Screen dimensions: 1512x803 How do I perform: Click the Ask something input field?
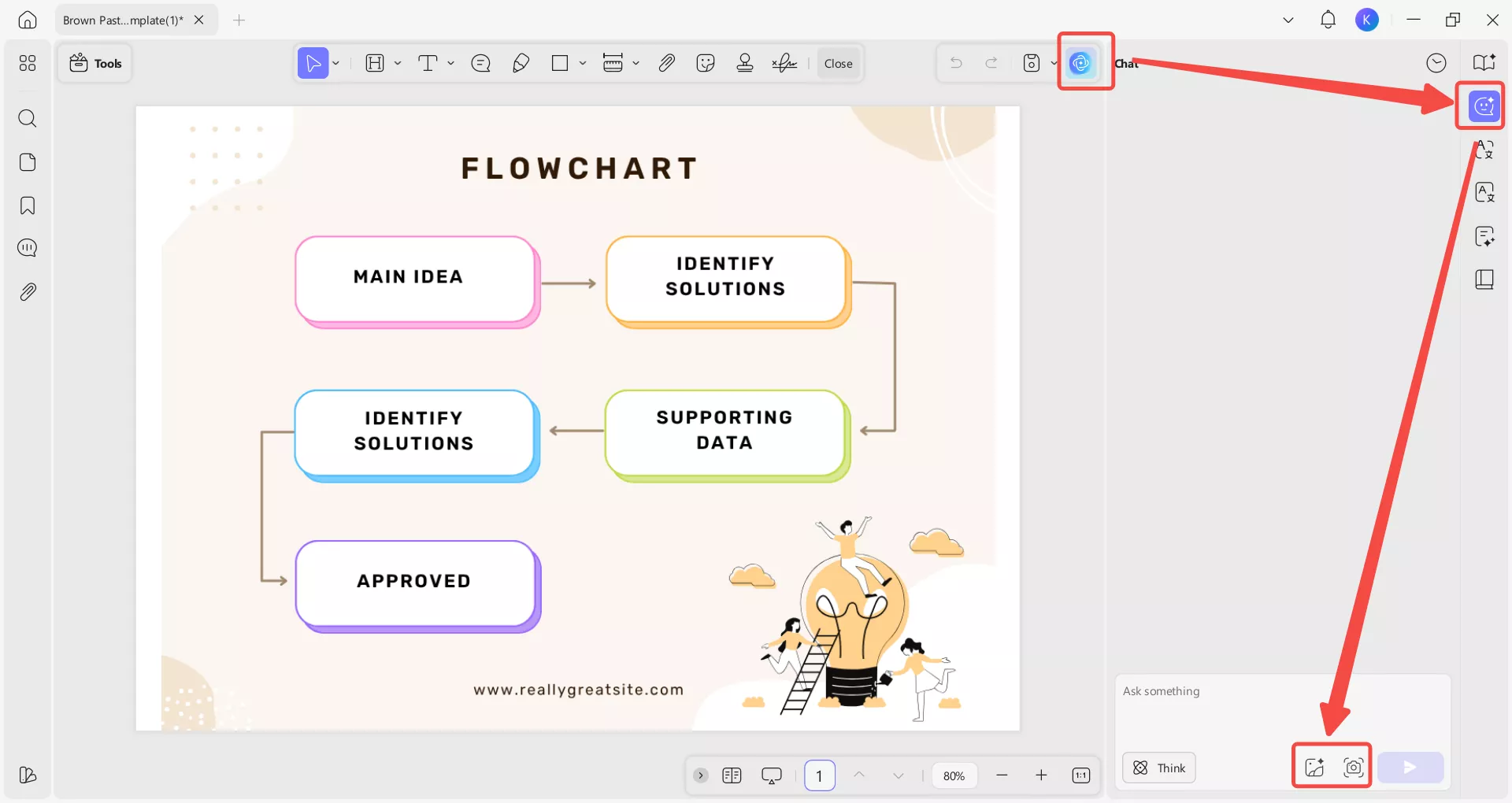pyautogui.click(x=1281, y=709)
